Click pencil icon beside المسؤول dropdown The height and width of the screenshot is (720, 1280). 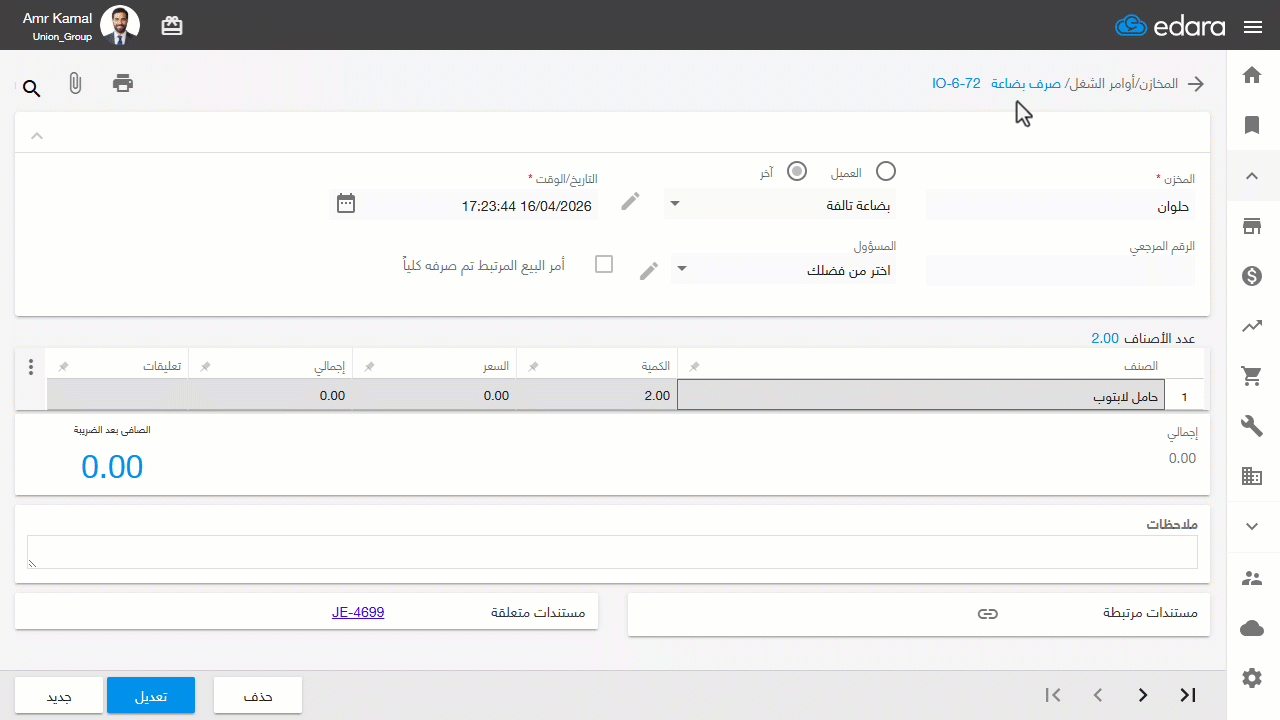[649, 270]
